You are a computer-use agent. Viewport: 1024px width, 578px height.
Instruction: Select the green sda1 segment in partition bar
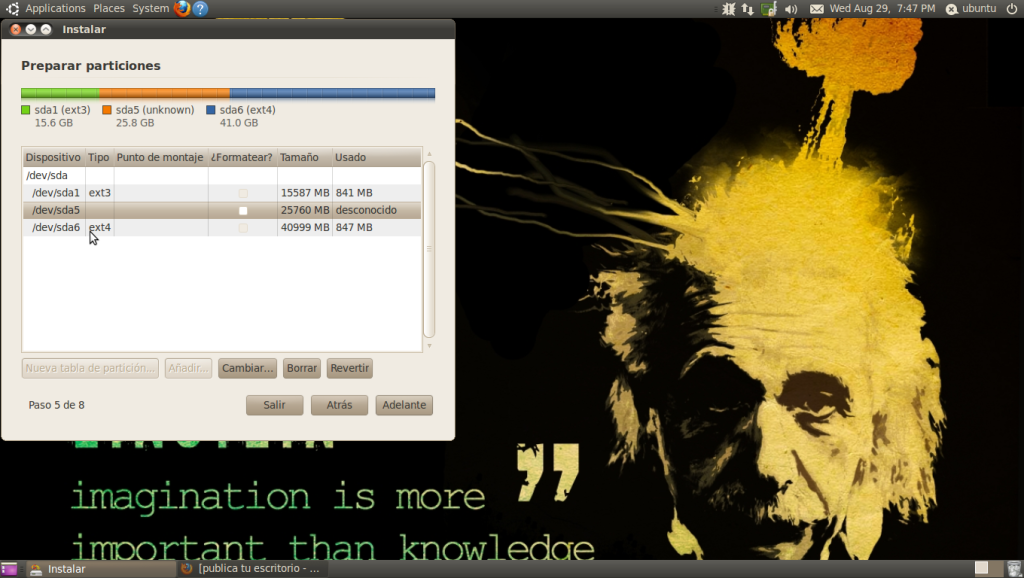tap(60, 93)
